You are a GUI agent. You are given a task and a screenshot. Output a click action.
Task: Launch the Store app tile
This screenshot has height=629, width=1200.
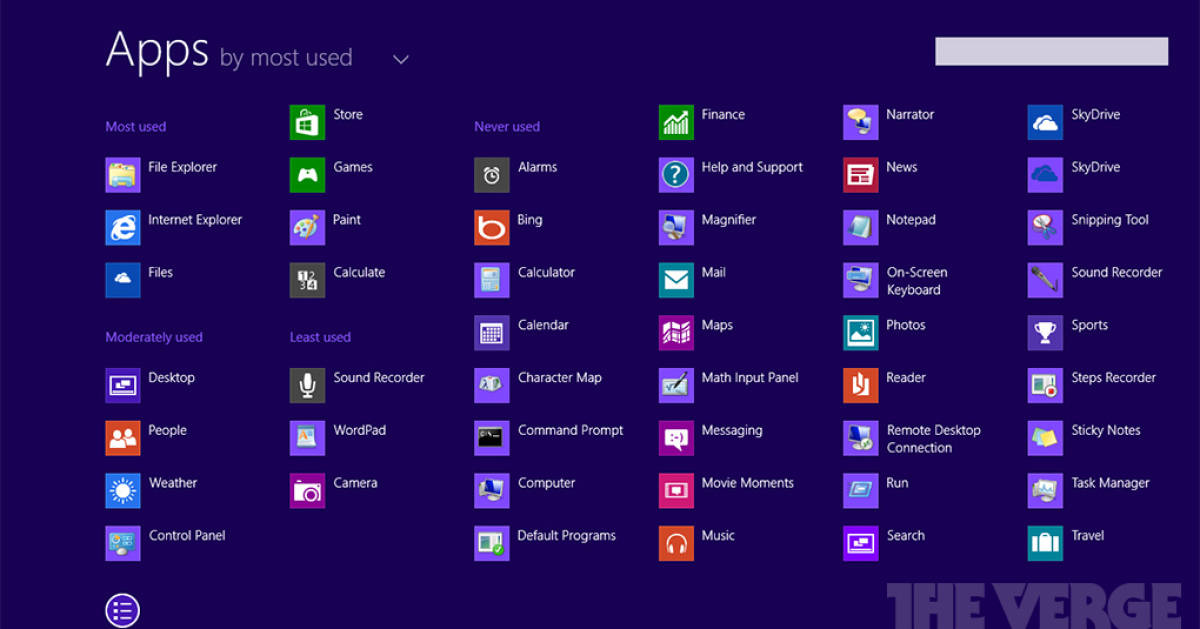point(307,122)
